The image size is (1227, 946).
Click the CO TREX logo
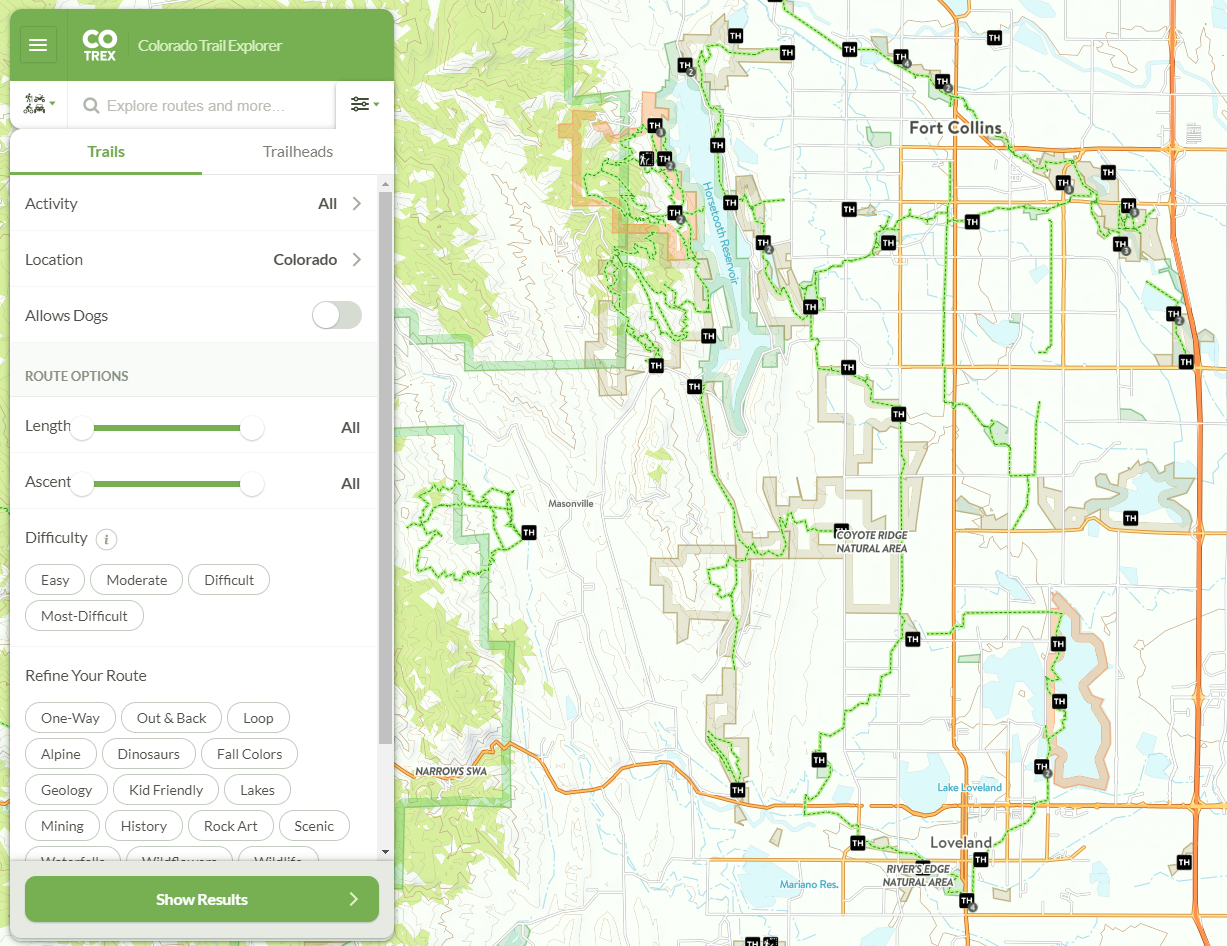99,44
